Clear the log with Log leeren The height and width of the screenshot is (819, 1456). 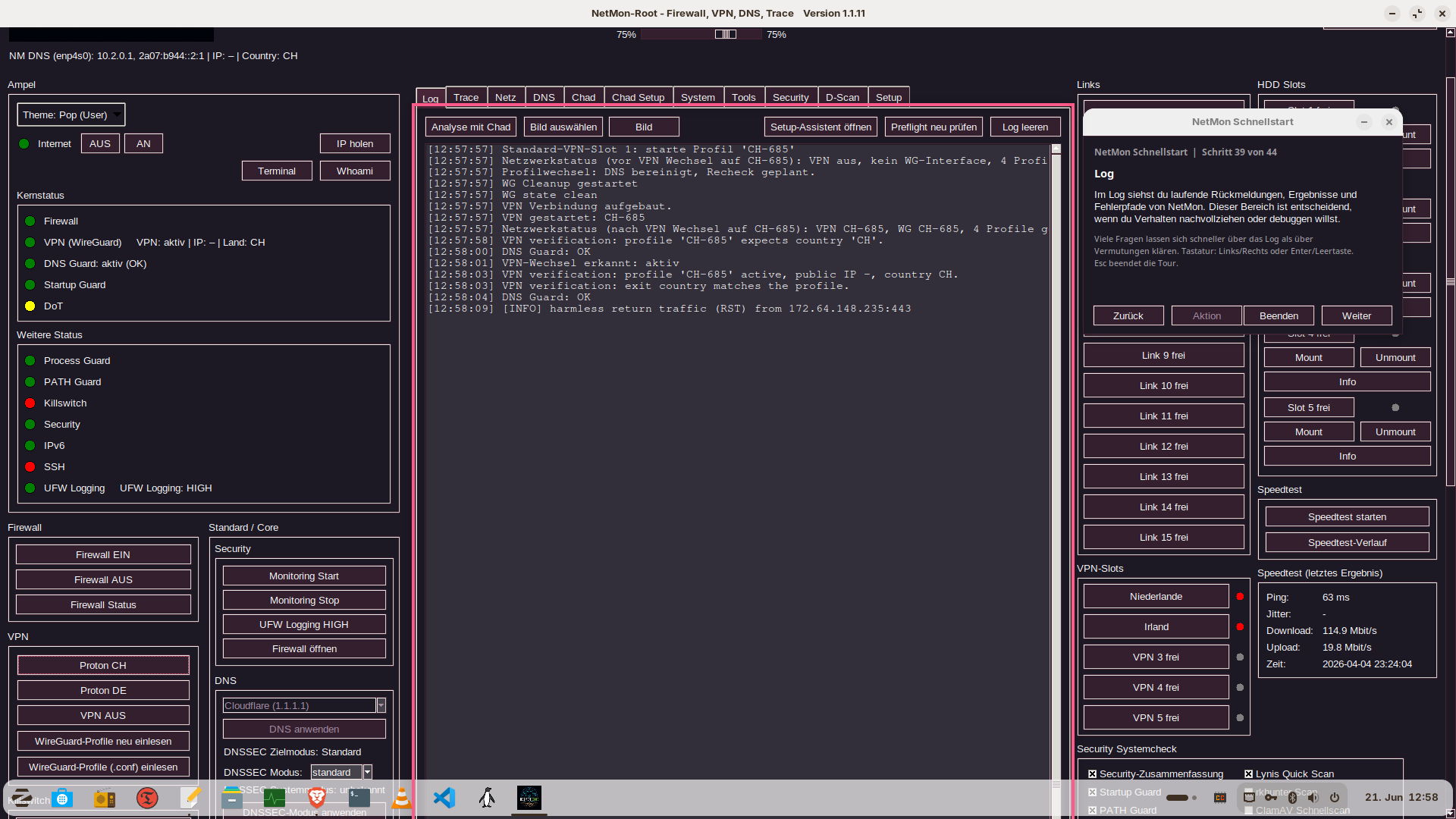[1025, 127]
